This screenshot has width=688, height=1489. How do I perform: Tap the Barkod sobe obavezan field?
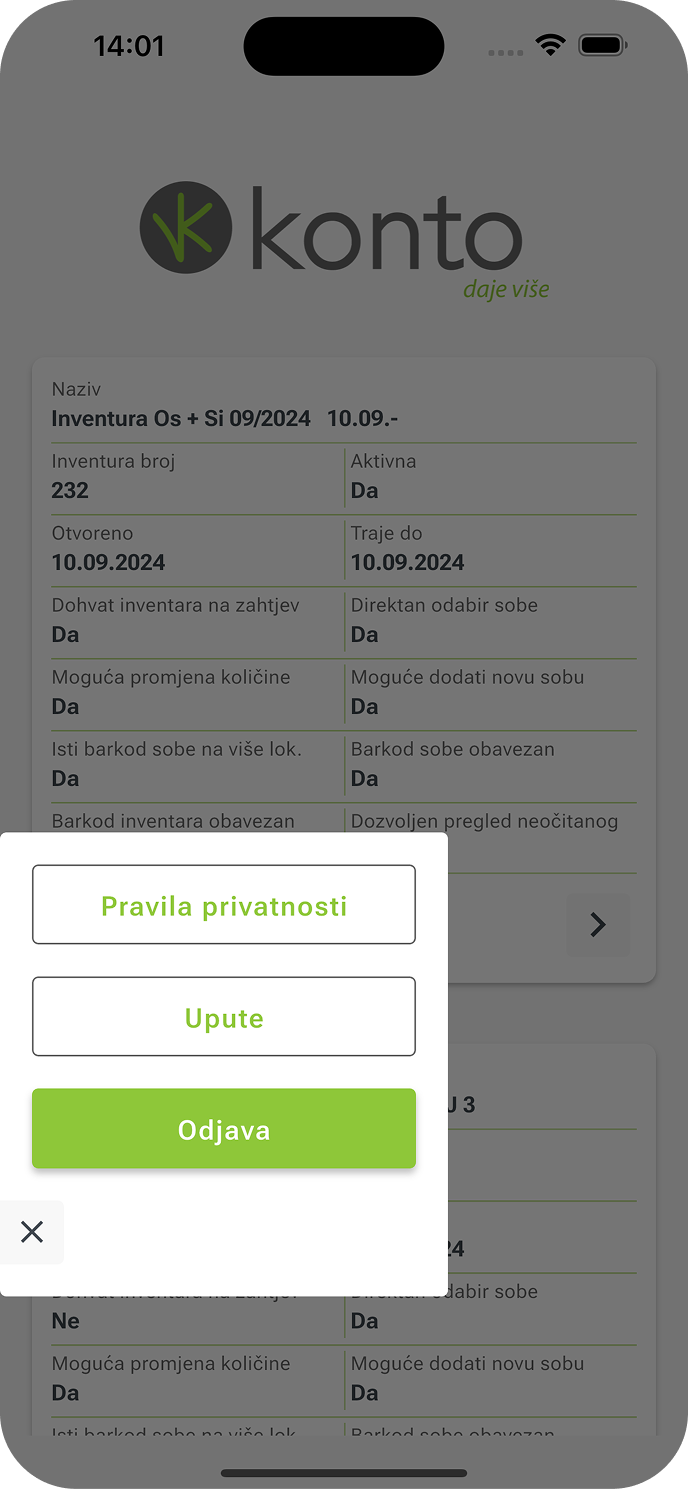click(x=452, y=762)
